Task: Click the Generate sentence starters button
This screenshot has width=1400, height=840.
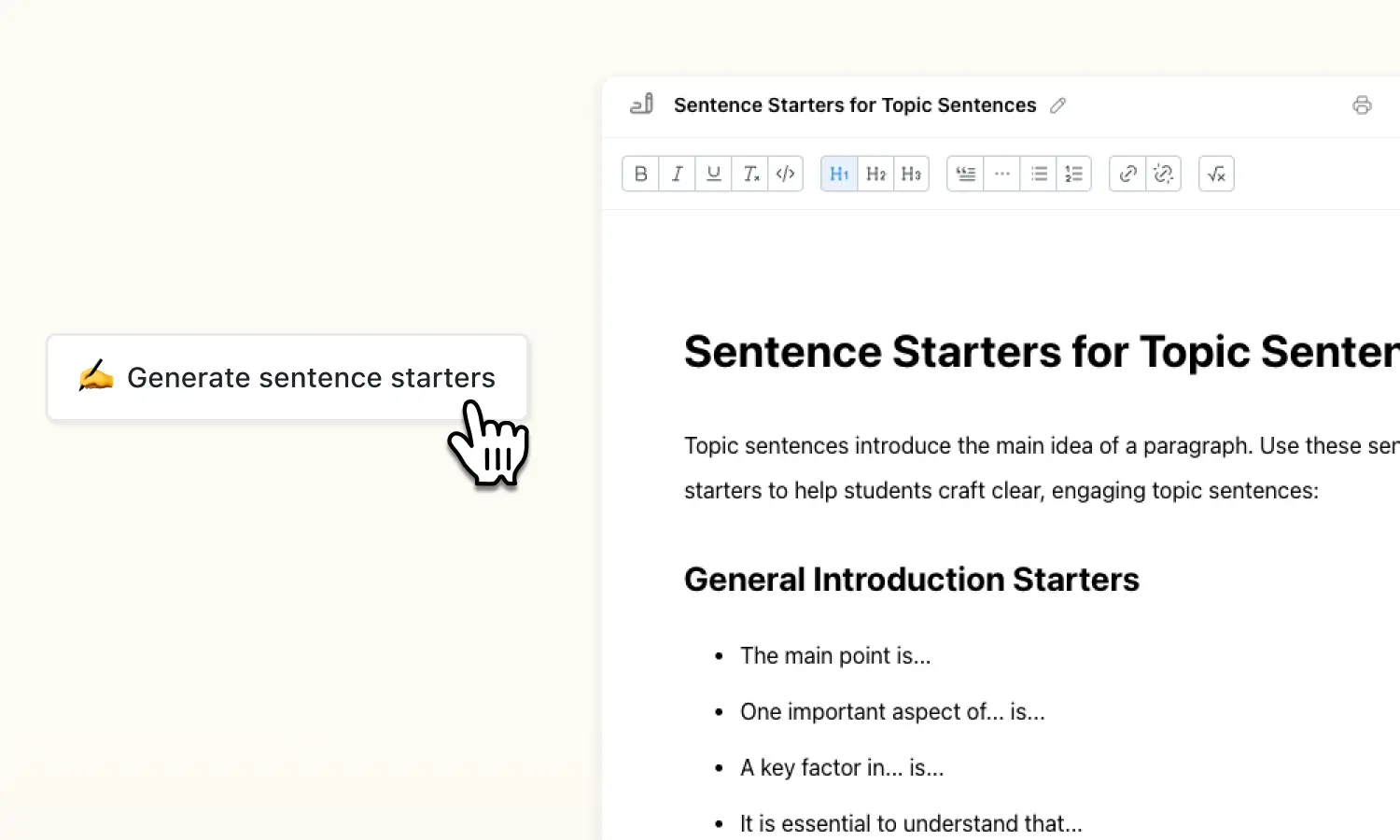Action: [287, 377]
